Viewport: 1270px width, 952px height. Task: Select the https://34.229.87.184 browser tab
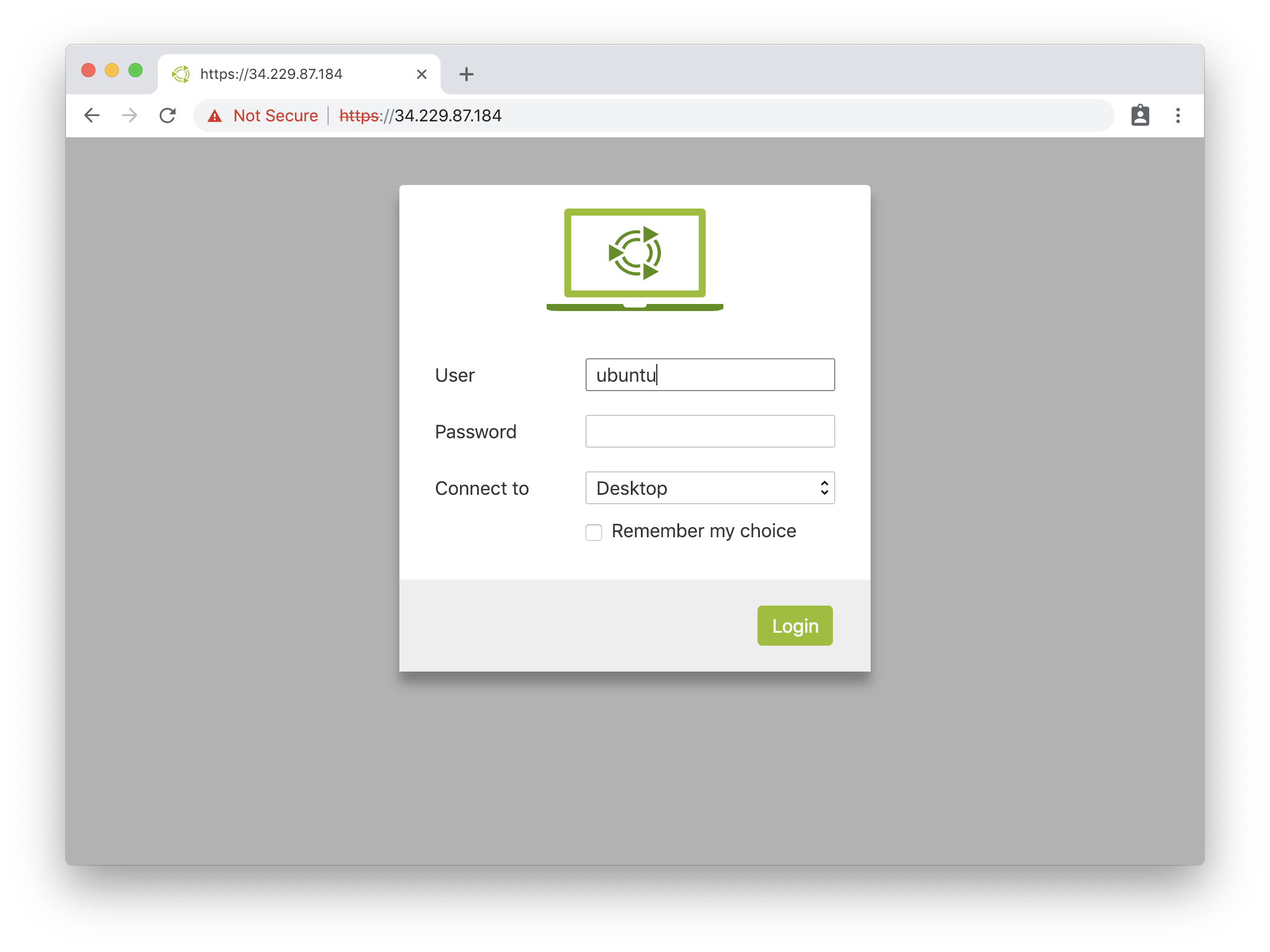(x=299, y=74)
